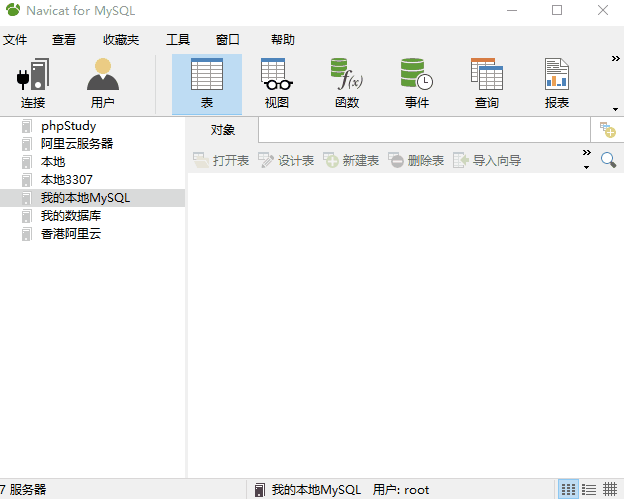The image size is (624, 499).
Task: Switch to the 视图 (View) objects icon
Action: pos(277,84)
